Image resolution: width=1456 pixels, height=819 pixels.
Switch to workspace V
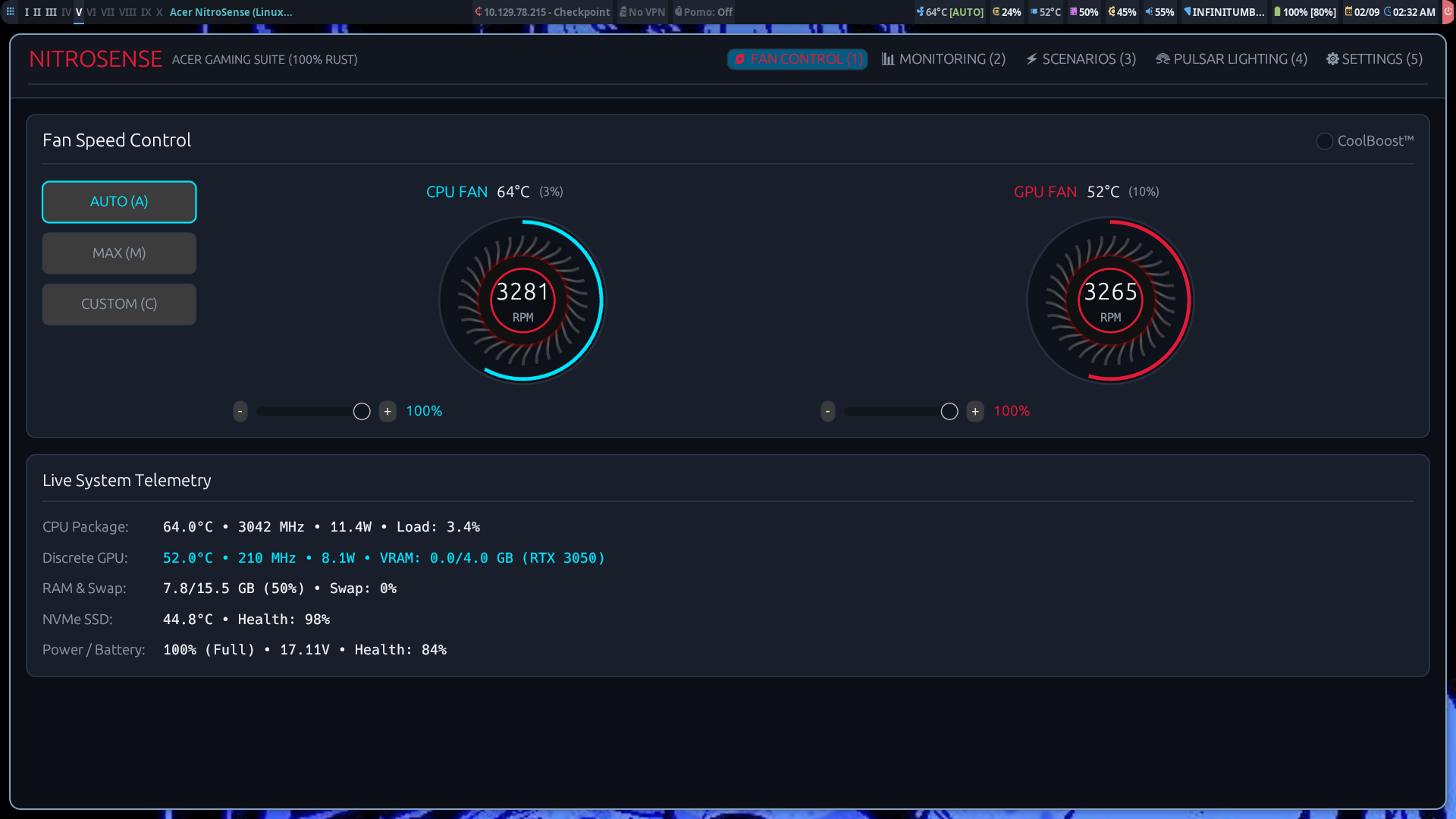[x=79, y=12]
